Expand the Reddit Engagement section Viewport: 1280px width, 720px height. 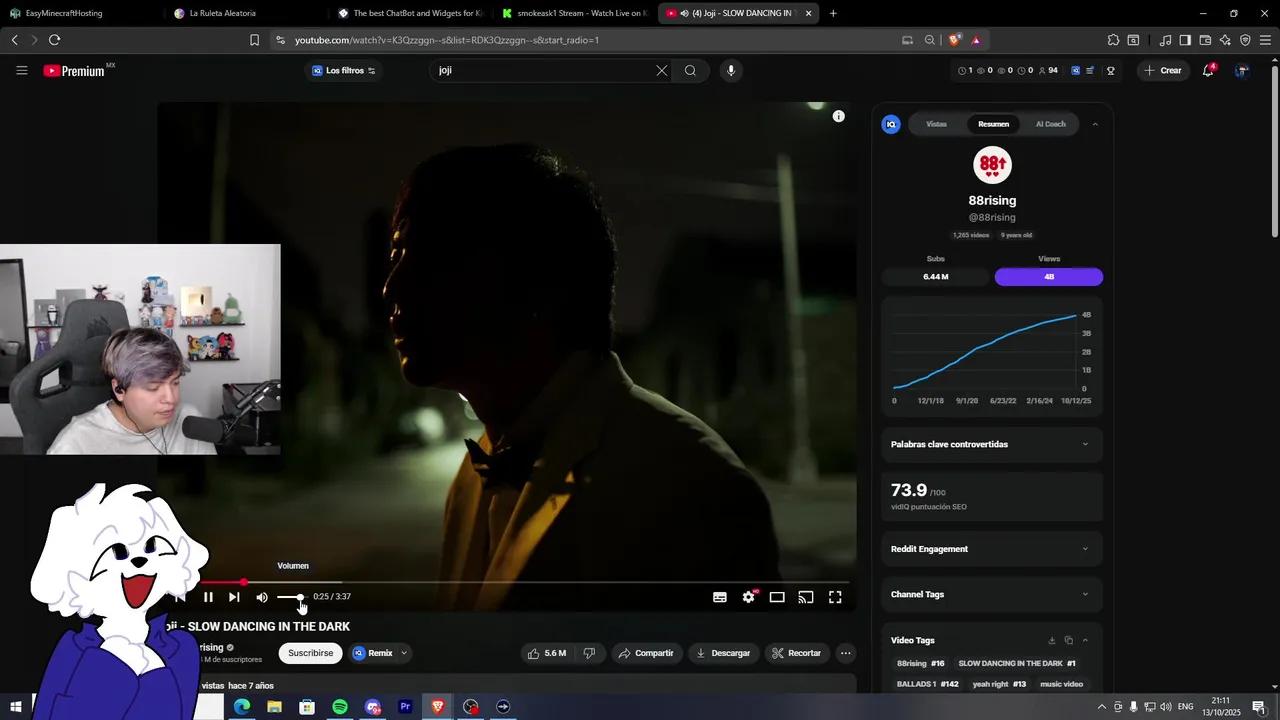coord(1085,549)
